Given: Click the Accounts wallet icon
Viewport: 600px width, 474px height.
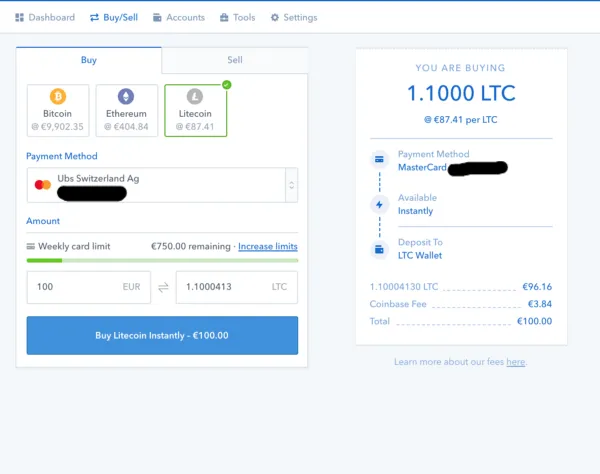Looking at the screenshot, I should click(x=157, y=18).
